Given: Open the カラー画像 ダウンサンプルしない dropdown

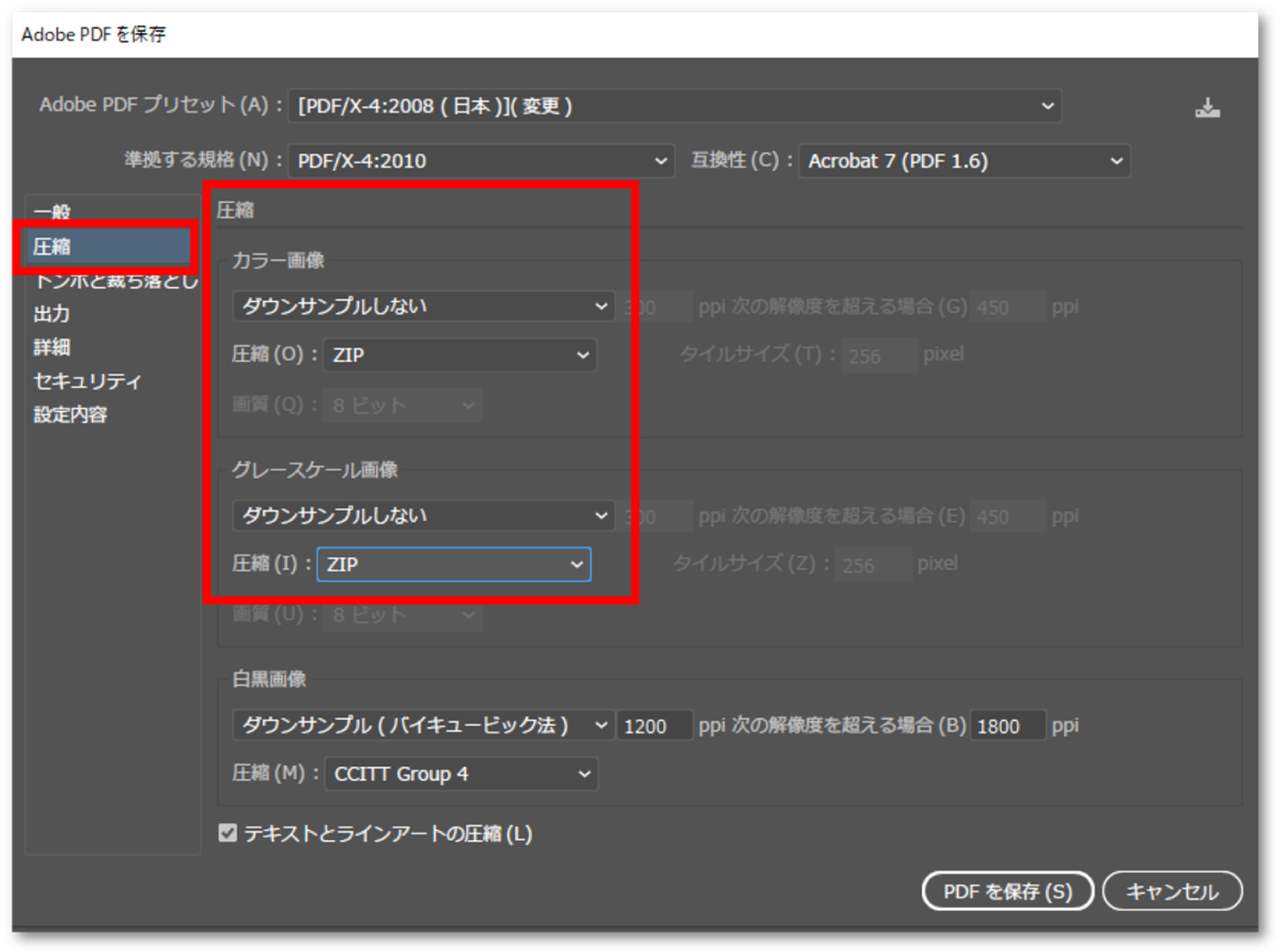Looking at the screenshot, I should coord(423,307).
